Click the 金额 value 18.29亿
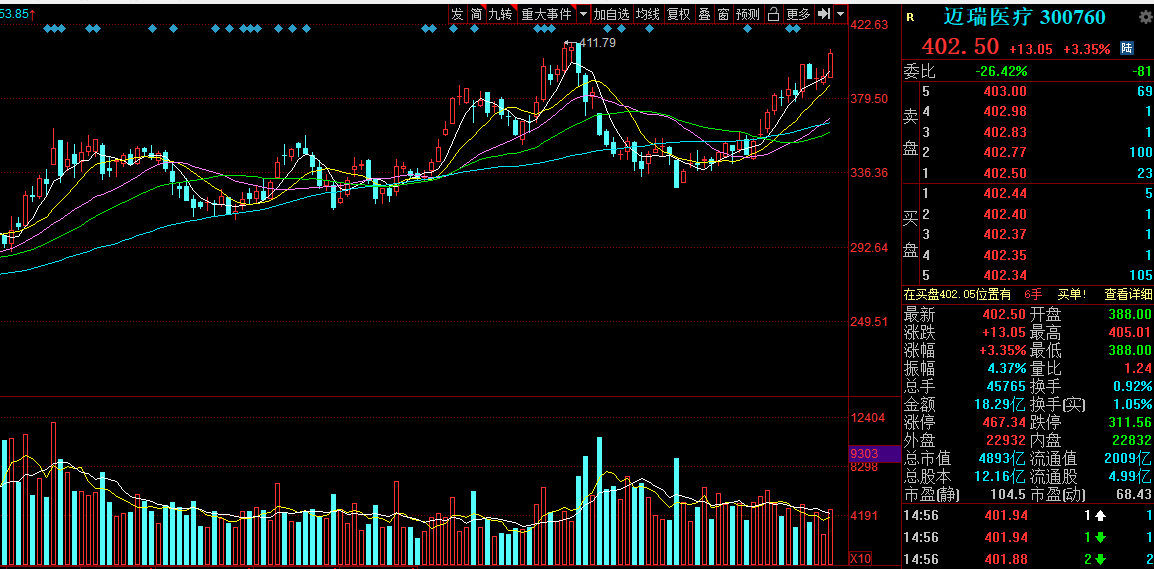 tap(999, 404)
